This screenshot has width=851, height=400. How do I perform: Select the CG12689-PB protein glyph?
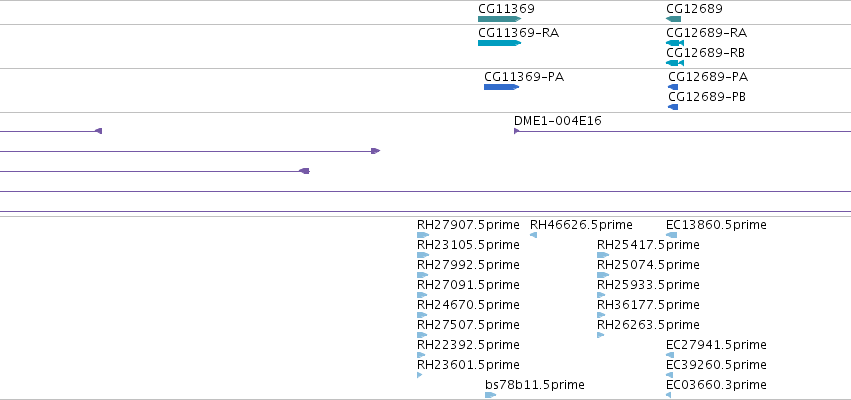click(673, 107)
